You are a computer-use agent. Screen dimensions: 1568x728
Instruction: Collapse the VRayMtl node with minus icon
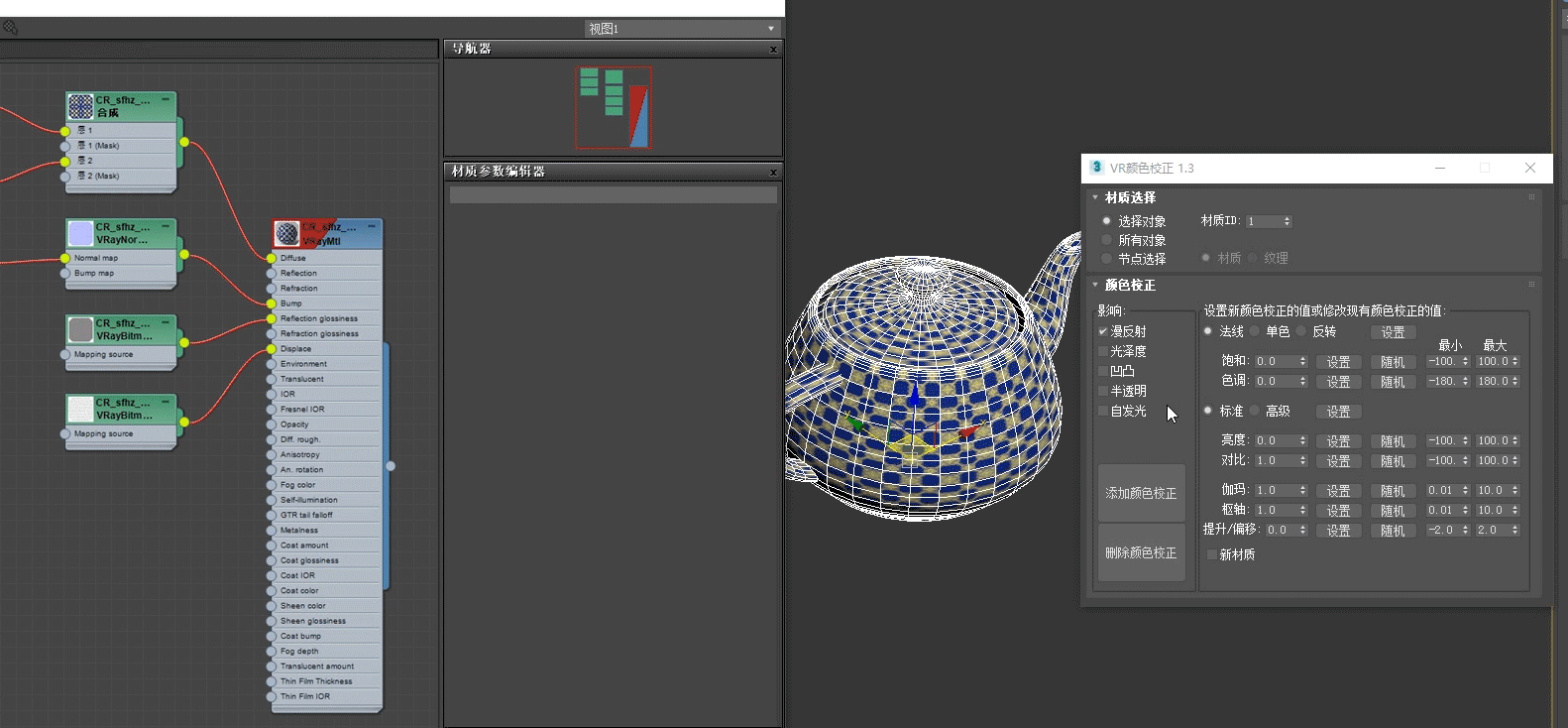(x=372, y=226)
